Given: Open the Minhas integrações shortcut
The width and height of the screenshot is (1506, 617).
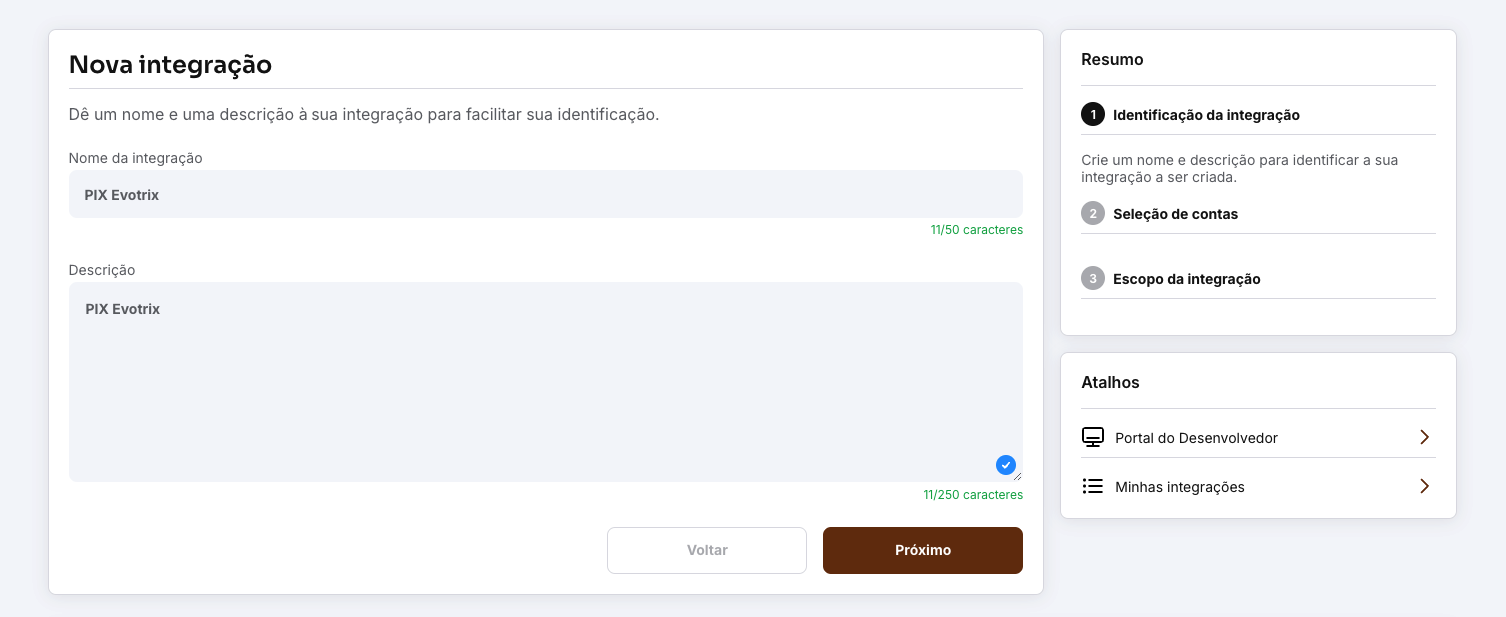Looking at the screenshot, I should [1180, 487].
